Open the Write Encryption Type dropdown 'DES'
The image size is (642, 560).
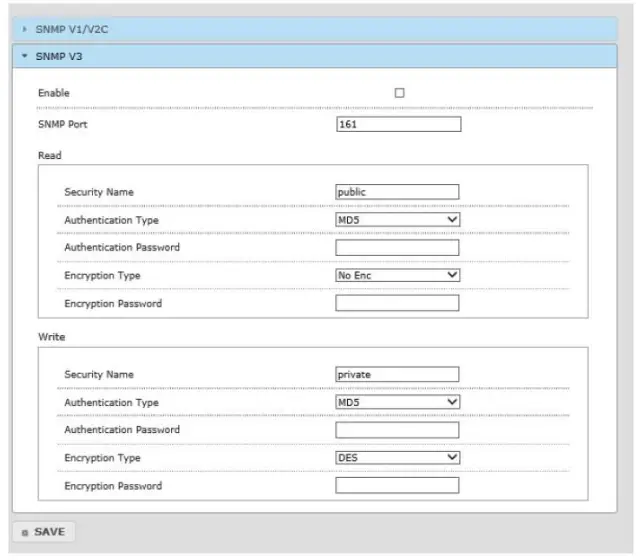click(x=398, y=458)
